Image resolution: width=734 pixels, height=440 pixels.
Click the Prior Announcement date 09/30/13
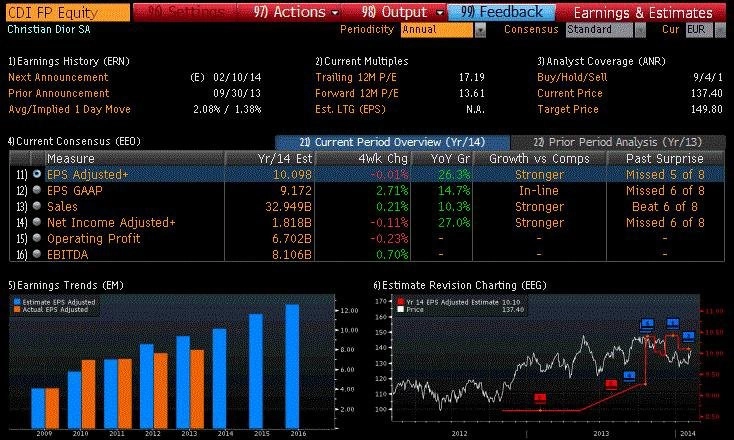tap(237, 93)
